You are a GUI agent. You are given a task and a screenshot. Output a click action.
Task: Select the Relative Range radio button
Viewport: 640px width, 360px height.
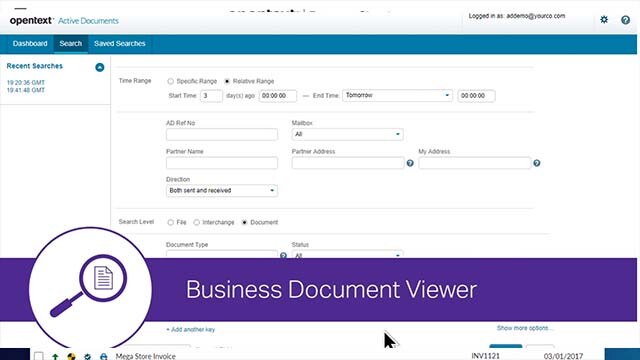point(227,81)
